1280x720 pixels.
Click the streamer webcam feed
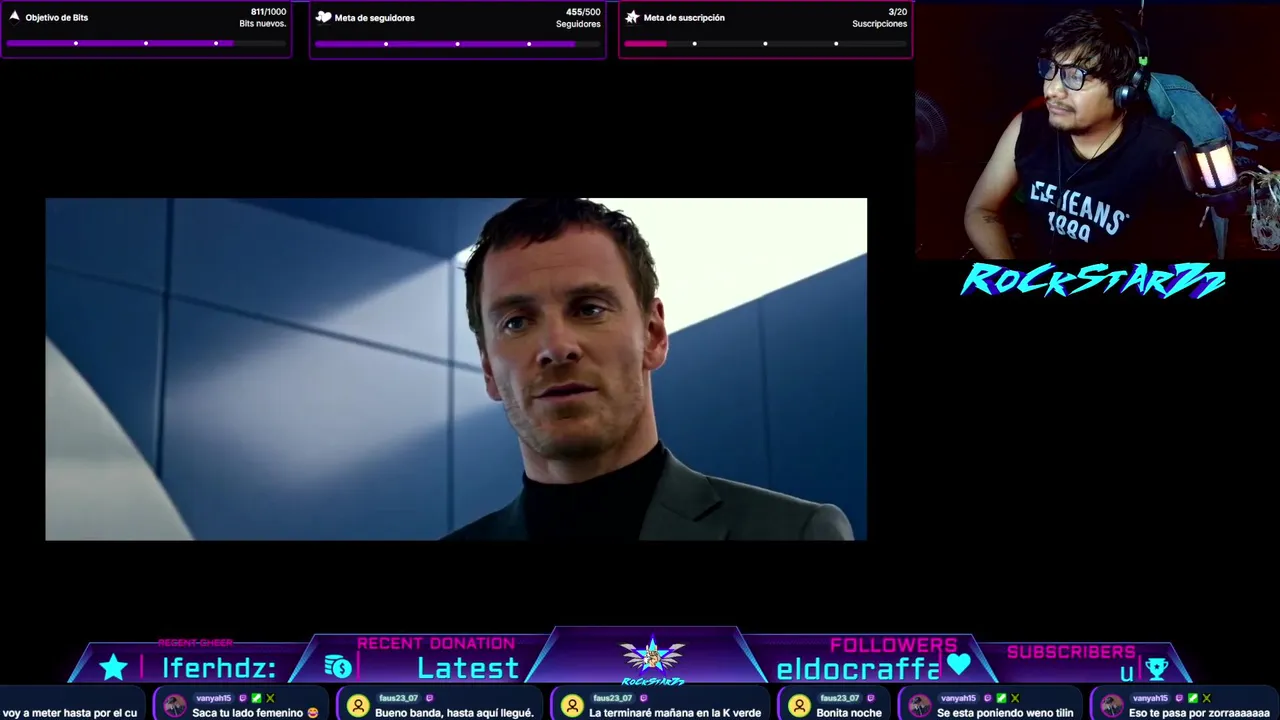point(1097,130)
